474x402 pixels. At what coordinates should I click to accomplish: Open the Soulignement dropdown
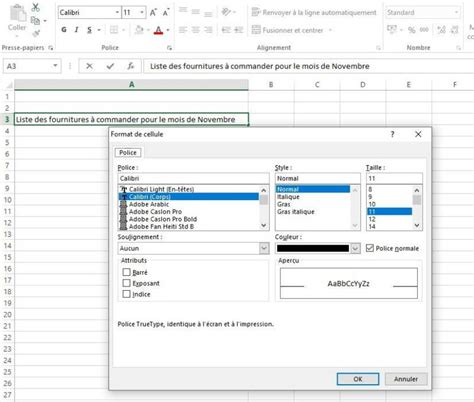(x=264, y=248)
